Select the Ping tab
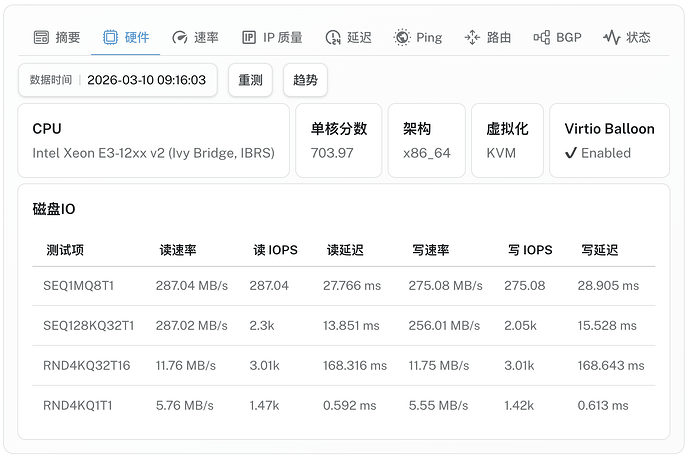 (418, 37)
